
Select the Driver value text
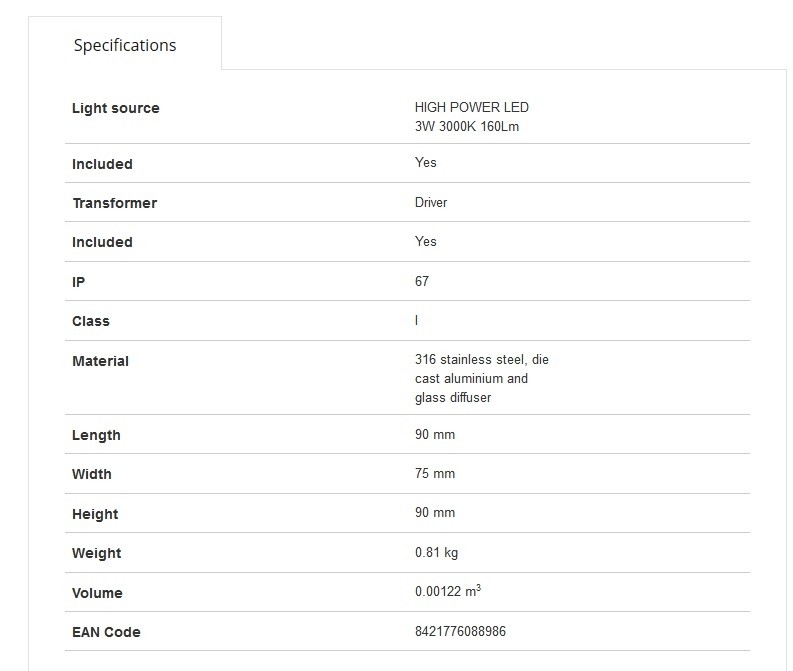coord(431,202)
